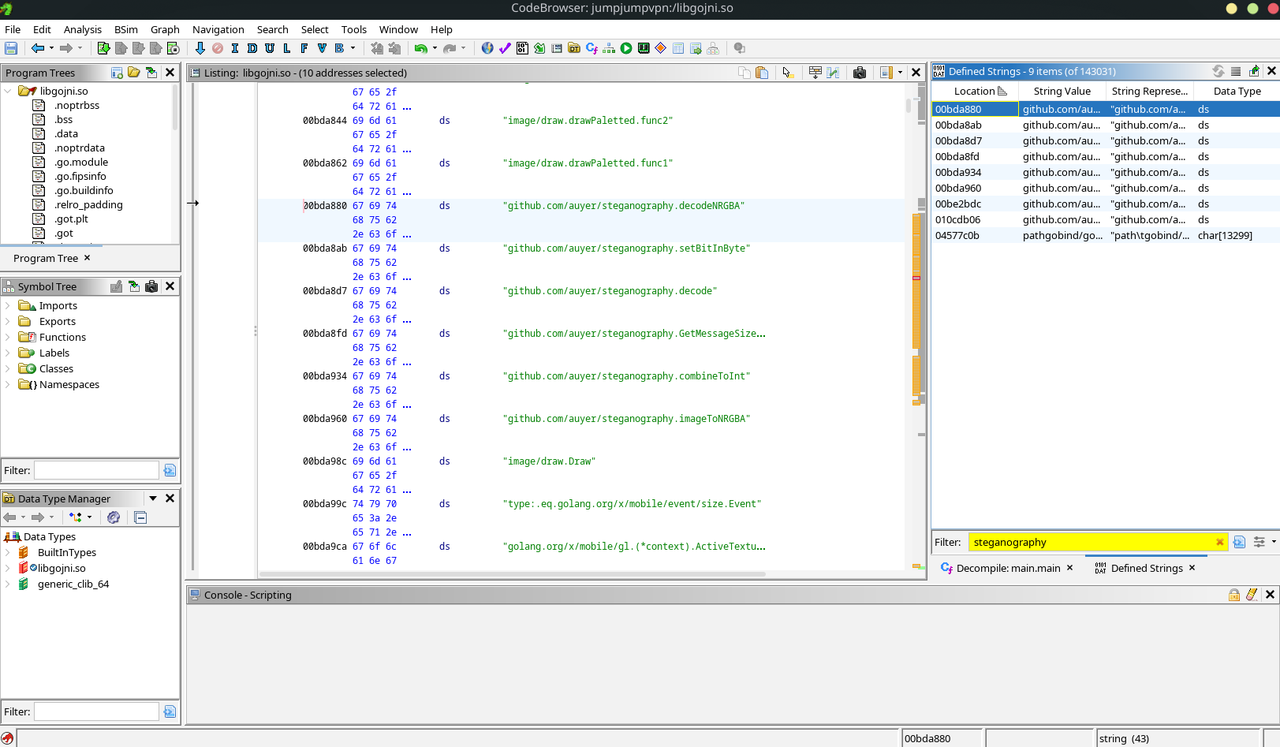
Task: Click the Listing paste clipboard icon
Action: pyautogui.click(x=761, y=72)
